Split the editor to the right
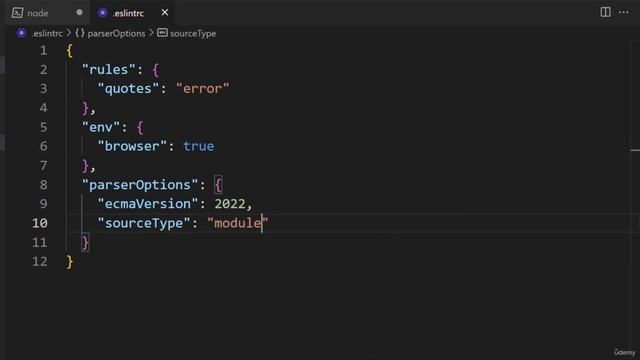This screenshot has height=360, width=640. coord(605,12)
